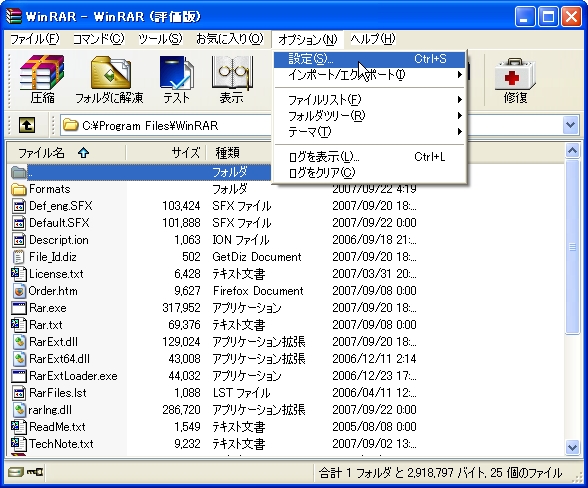
Task: Click the License.txt file icon
Action: pos(19,274)
